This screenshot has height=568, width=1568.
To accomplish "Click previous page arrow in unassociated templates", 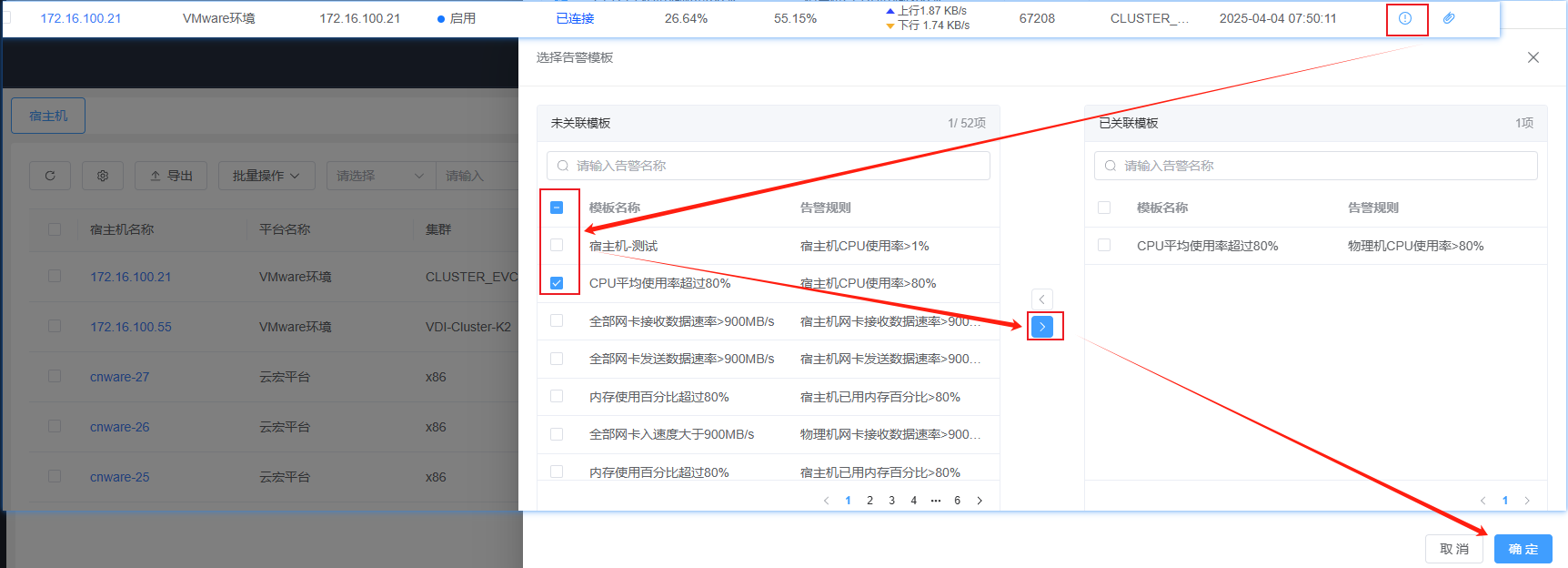I will [826, 501].
